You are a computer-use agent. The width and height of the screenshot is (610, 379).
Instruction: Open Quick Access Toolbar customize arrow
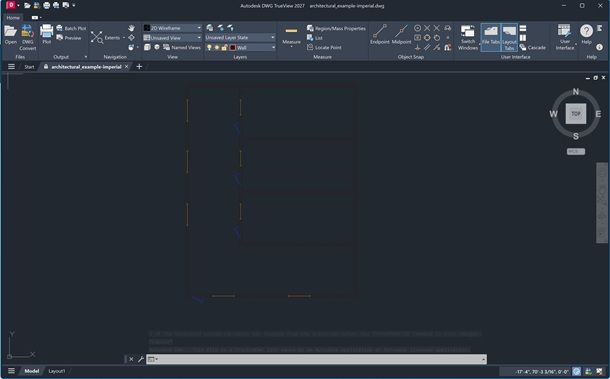click(74, 5)
